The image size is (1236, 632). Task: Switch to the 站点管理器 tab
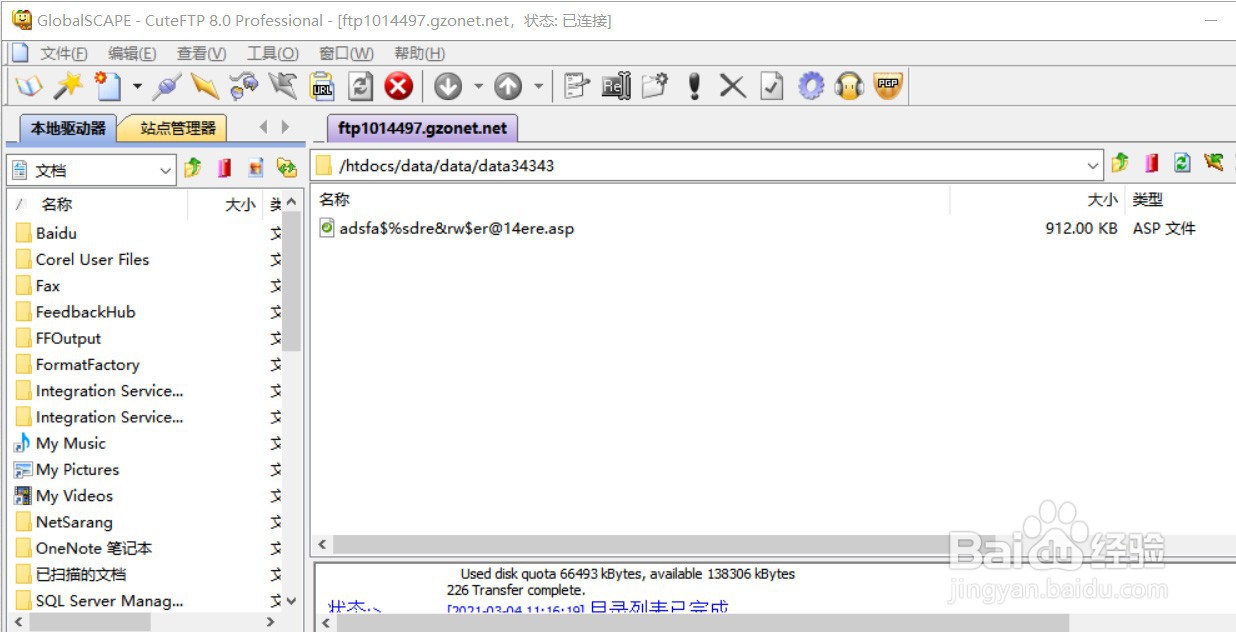pos(176,128)
